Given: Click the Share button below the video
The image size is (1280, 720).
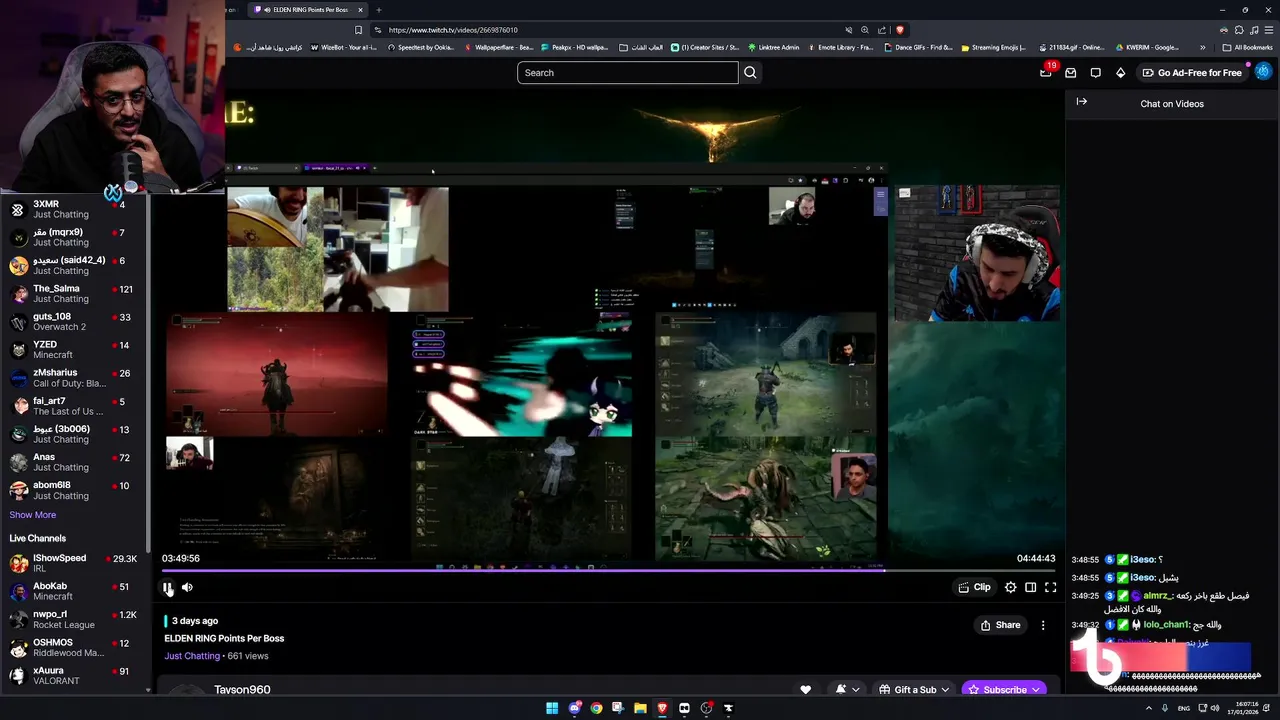Looking at the screenshot, I should pos(1000,625).
